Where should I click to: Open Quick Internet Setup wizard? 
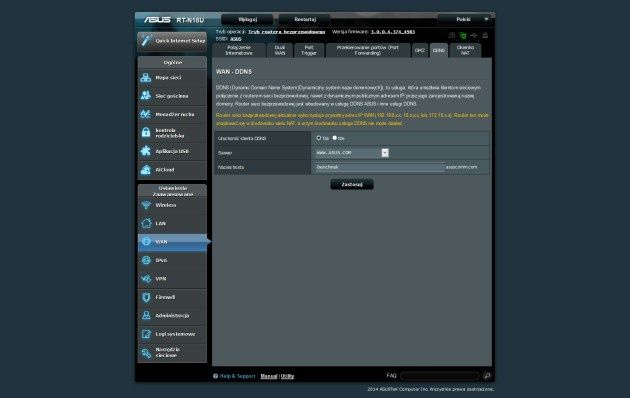point(172,41)
